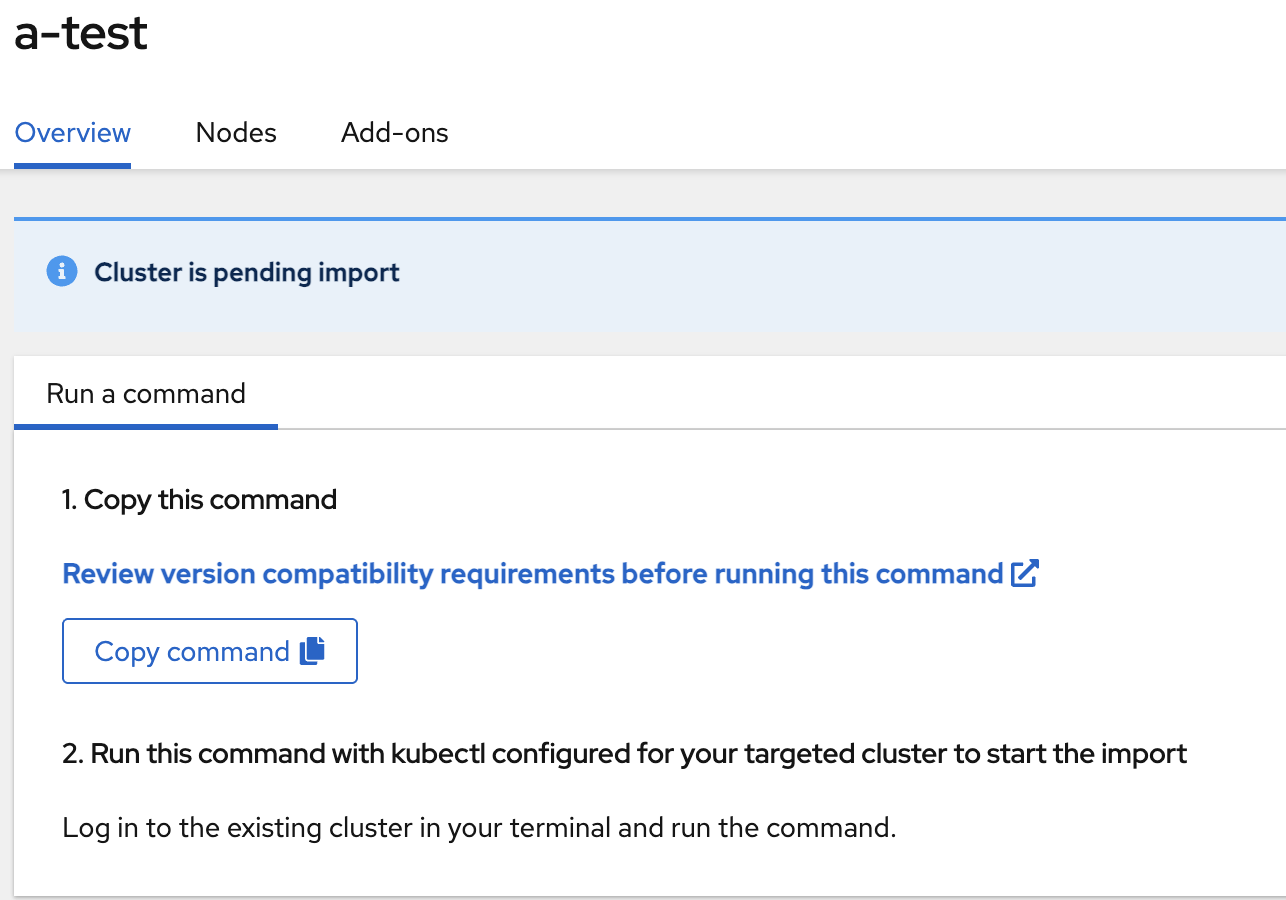Click the external link icon after compatibility link

tap(1025, 574)
